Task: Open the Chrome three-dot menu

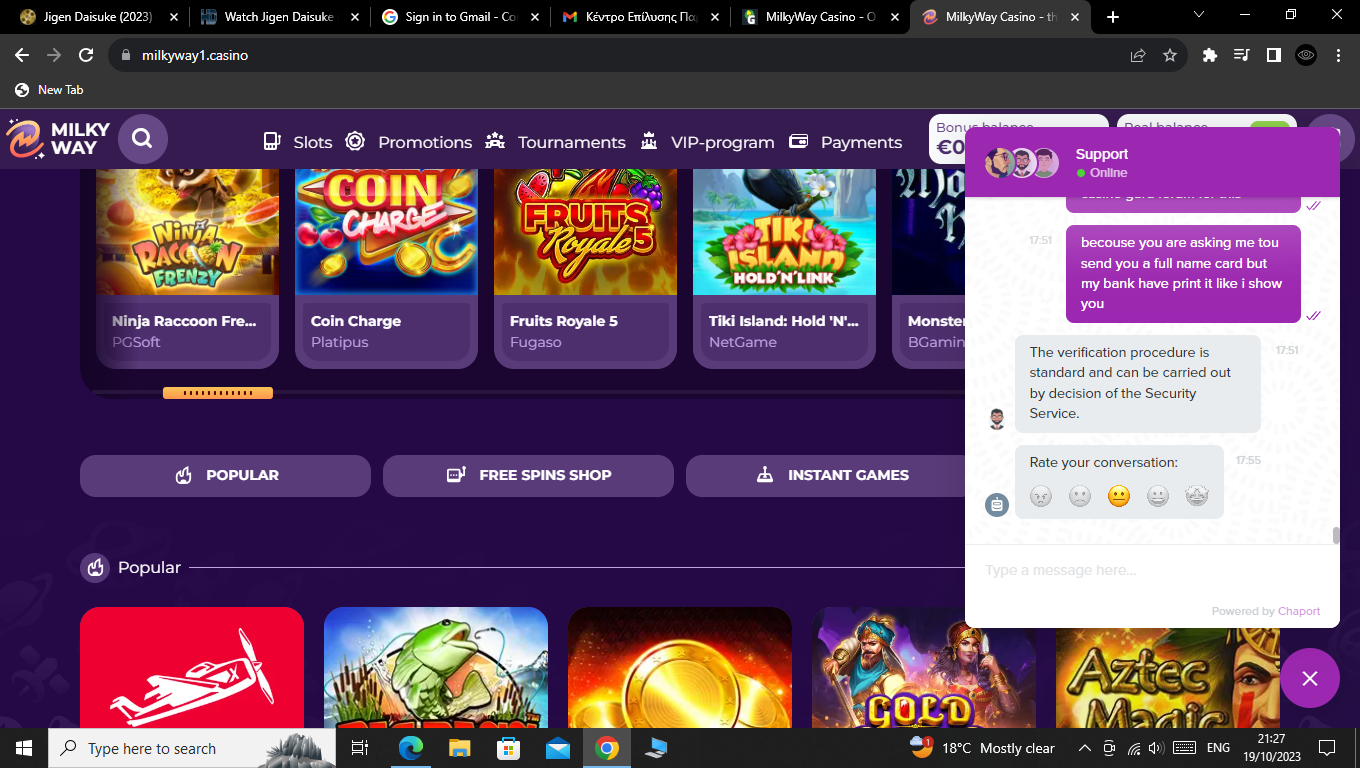Action: tap(1338, 55)
